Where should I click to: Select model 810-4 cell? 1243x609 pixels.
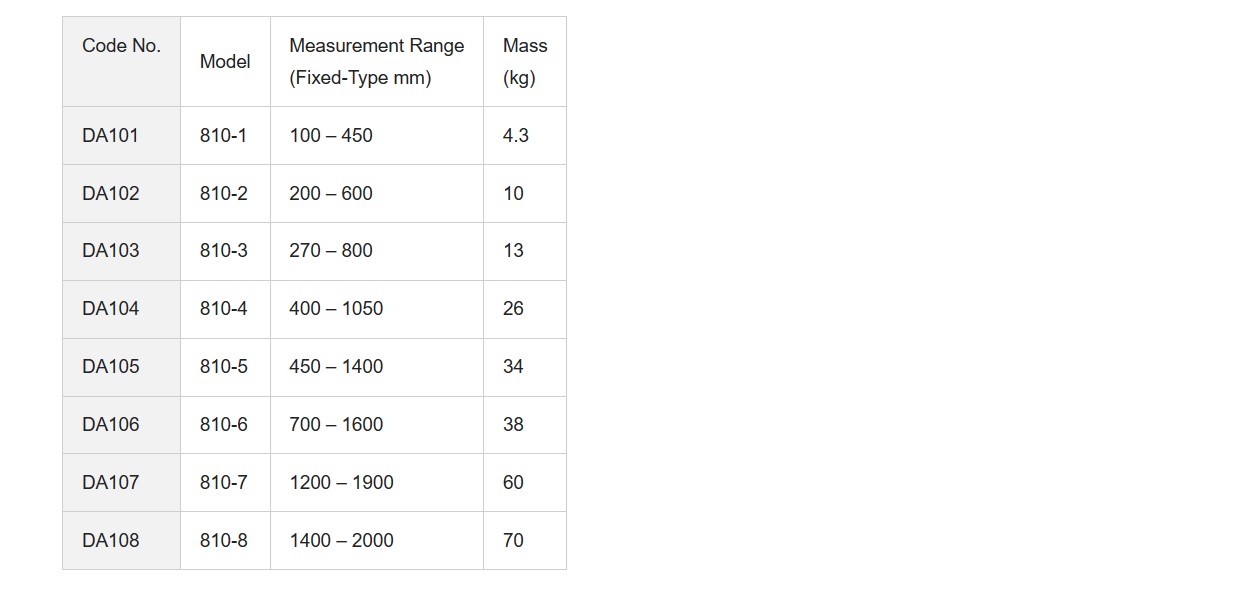click(225, 309)
